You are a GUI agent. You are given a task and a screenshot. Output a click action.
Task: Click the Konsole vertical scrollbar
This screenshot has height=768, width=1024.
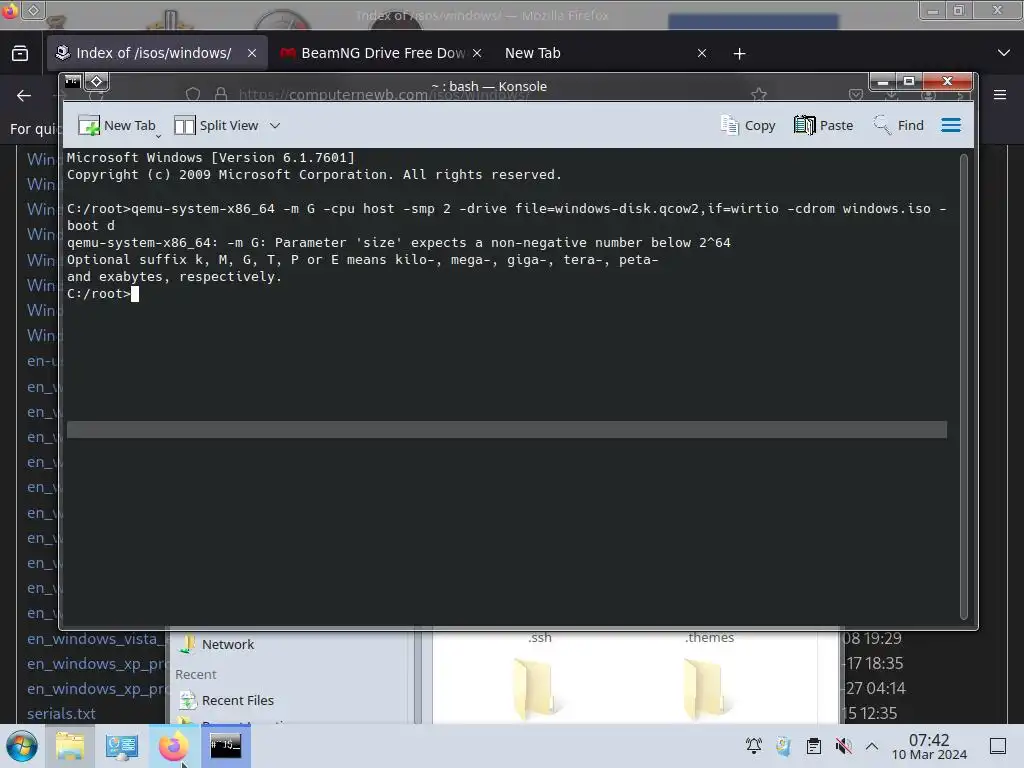(x=963, y=386)
